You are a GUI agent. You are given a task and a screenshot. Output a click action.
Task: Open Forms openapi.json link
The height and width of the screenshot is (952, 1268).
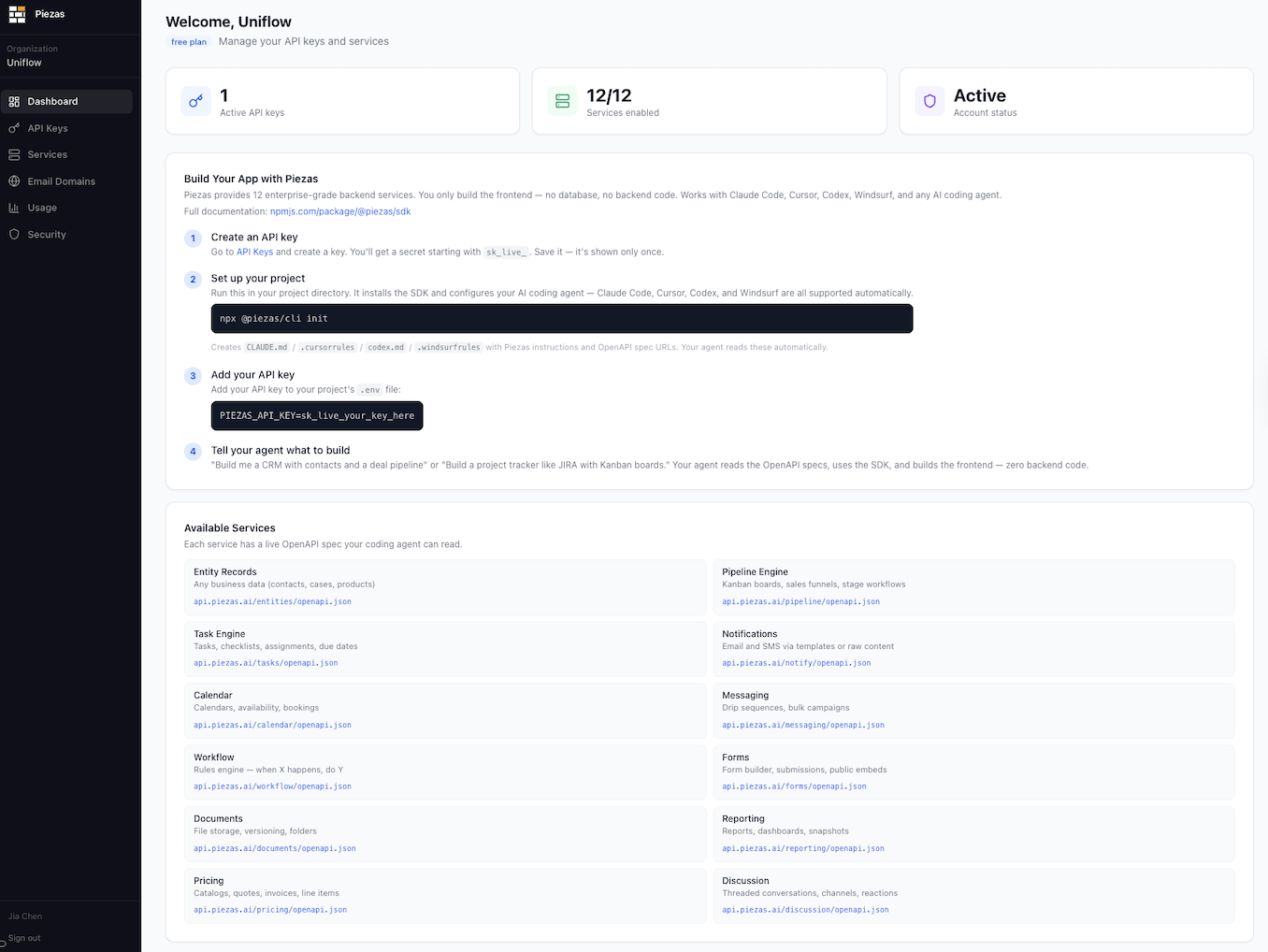pyautogui.click(x=794, y=786)
